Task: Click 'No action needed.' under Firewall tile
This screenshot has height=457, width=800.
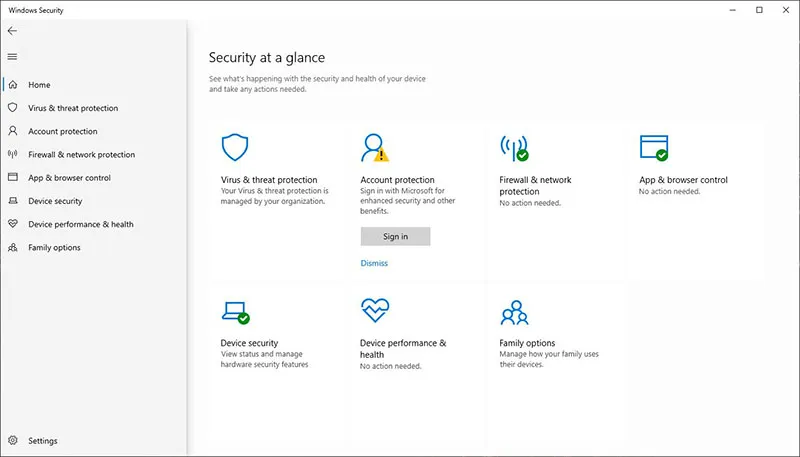Action: pos(530,203)
